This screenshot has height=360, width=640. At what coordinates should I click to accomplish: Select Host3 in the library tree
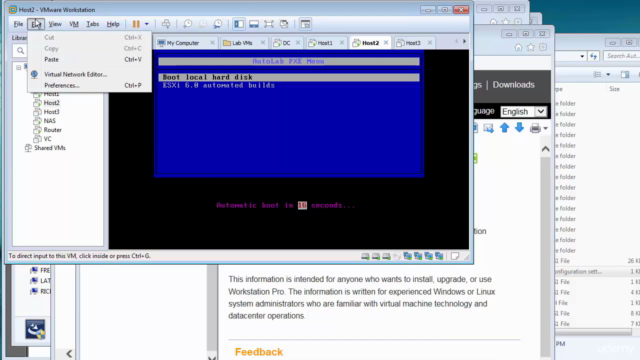tap(51, 112)
